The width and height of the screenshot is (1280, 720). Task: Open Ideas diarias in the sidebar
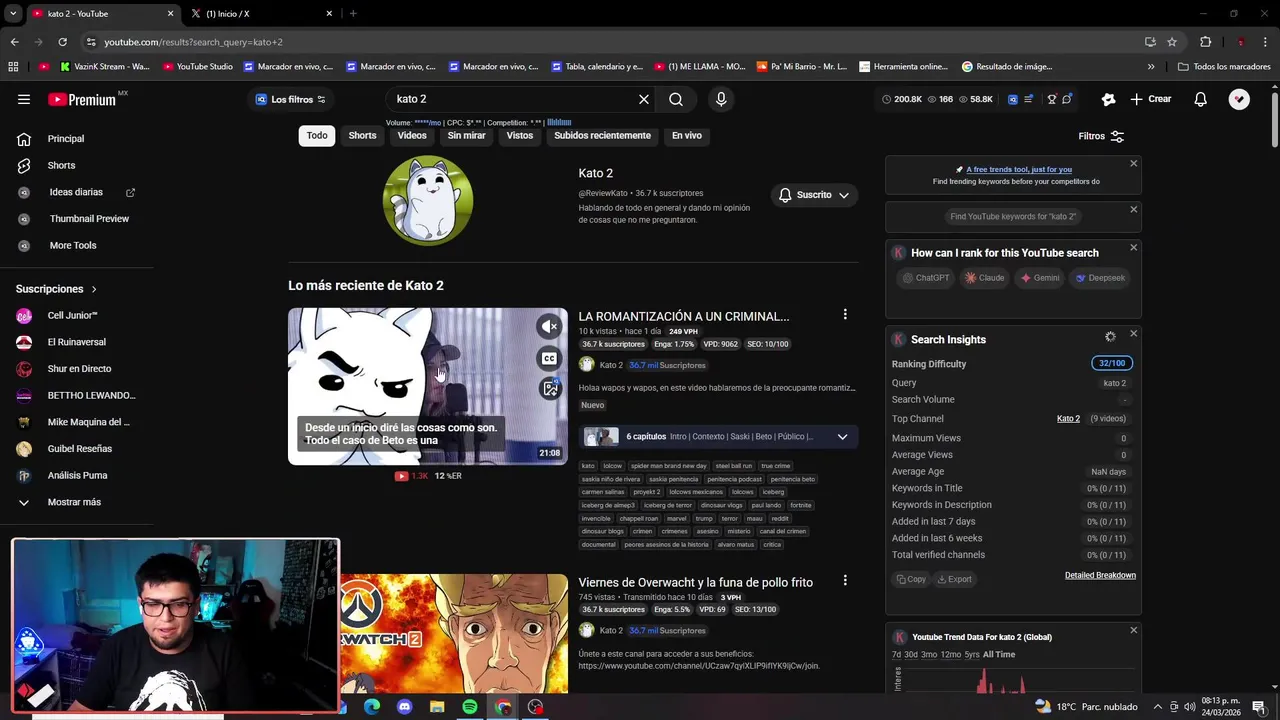tap(78, 192)
